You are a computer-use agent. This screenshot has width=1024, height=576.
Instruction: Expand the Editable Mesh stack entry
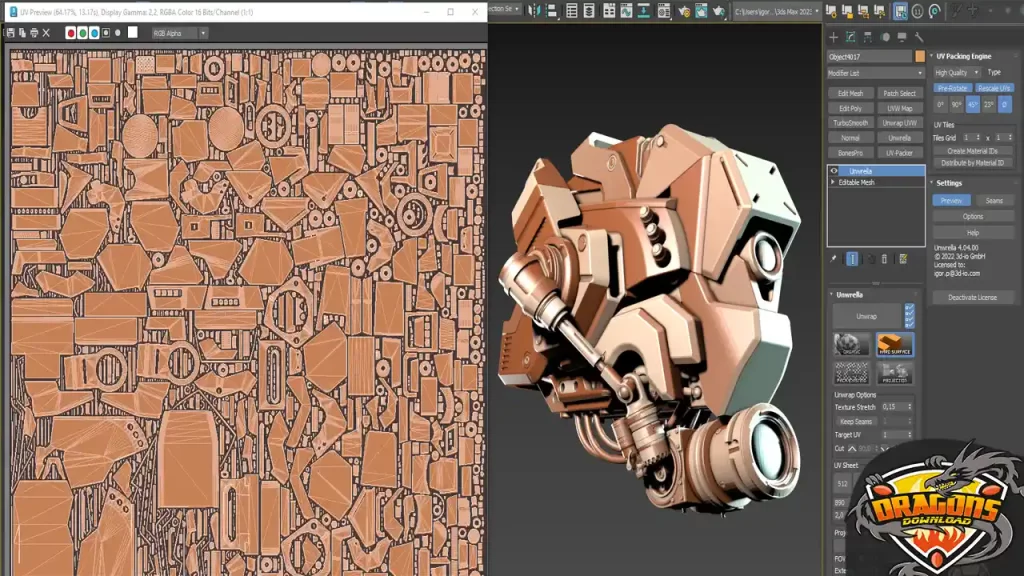(831, 183)
